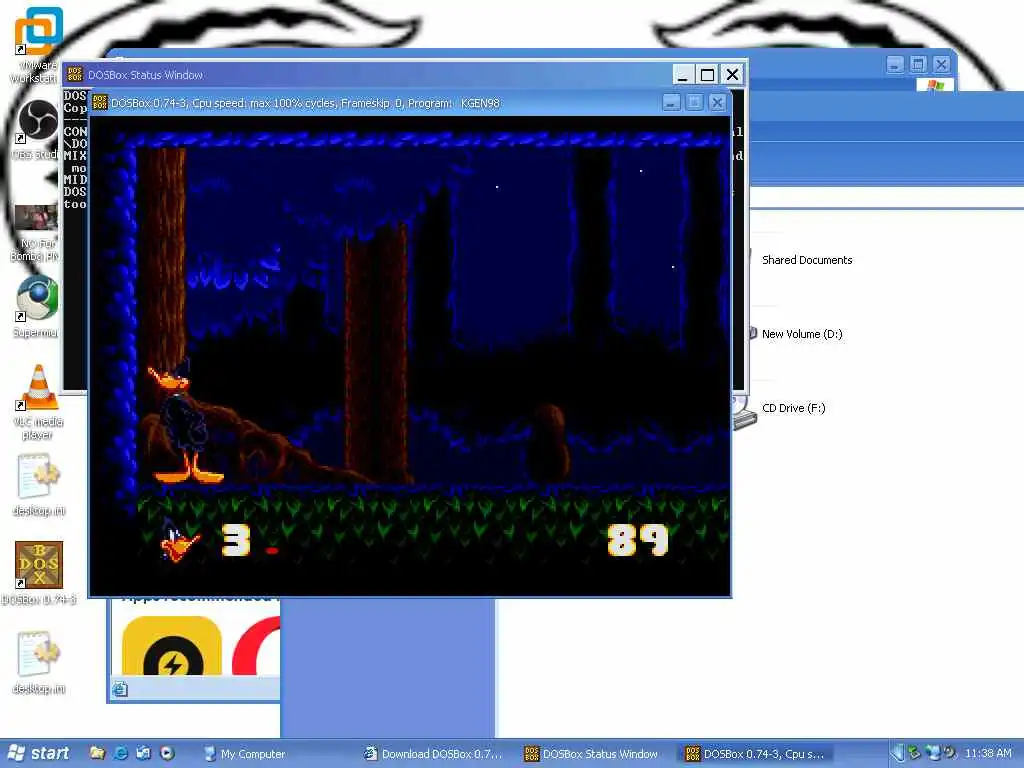This screenshot has height=768, width=1024.
Task: Click the Show Desktop Quick Launch icon
Action: [144, 754]
